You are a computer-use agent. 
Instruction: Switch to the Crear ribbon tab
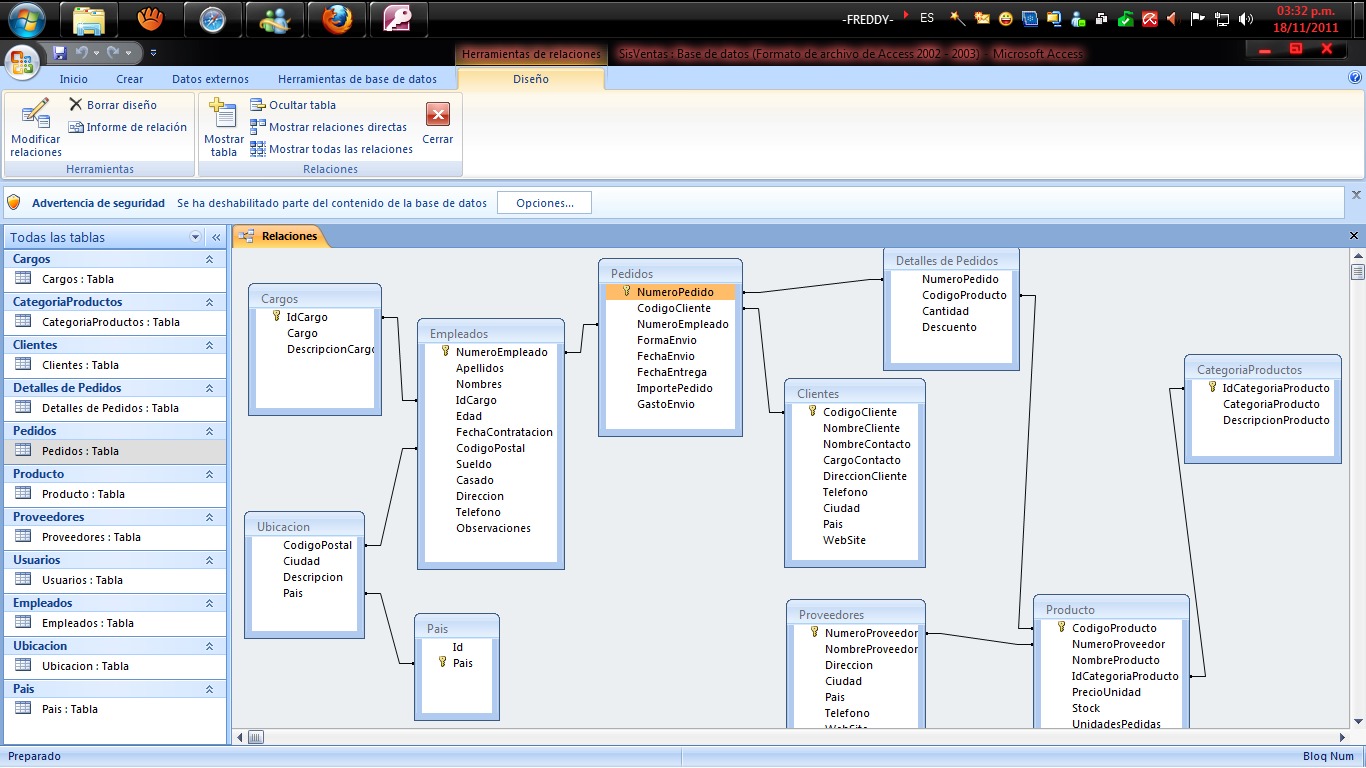pos(129,79)
